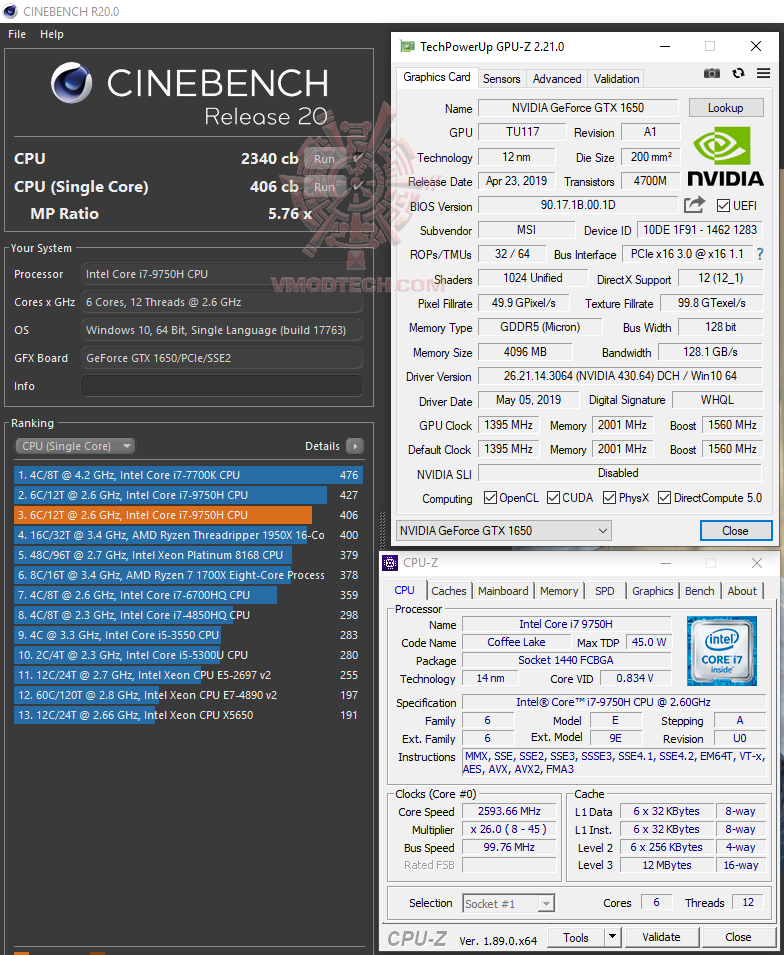
Task: Click the Intel Core i7 logo in CPU-Z
Action: [x=722, y=650]
